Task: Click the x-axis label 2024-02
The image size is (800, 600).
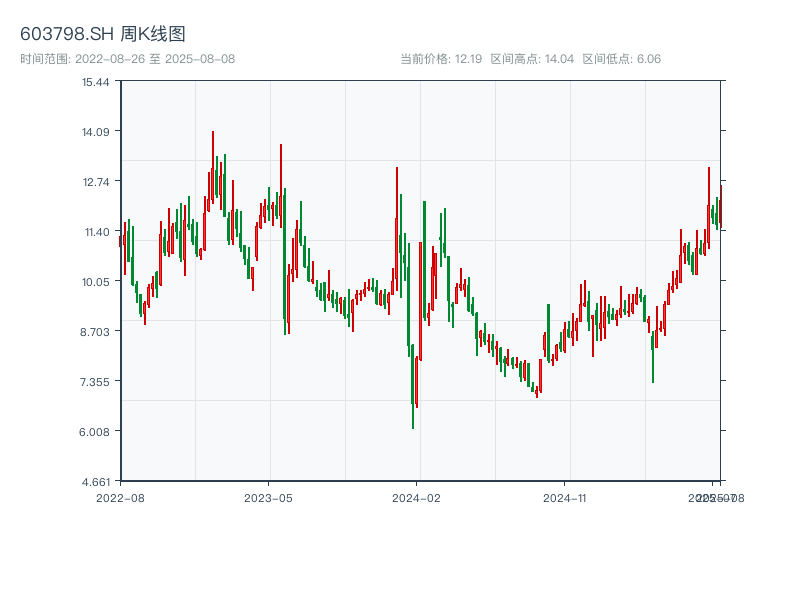Action: point(416,498)
